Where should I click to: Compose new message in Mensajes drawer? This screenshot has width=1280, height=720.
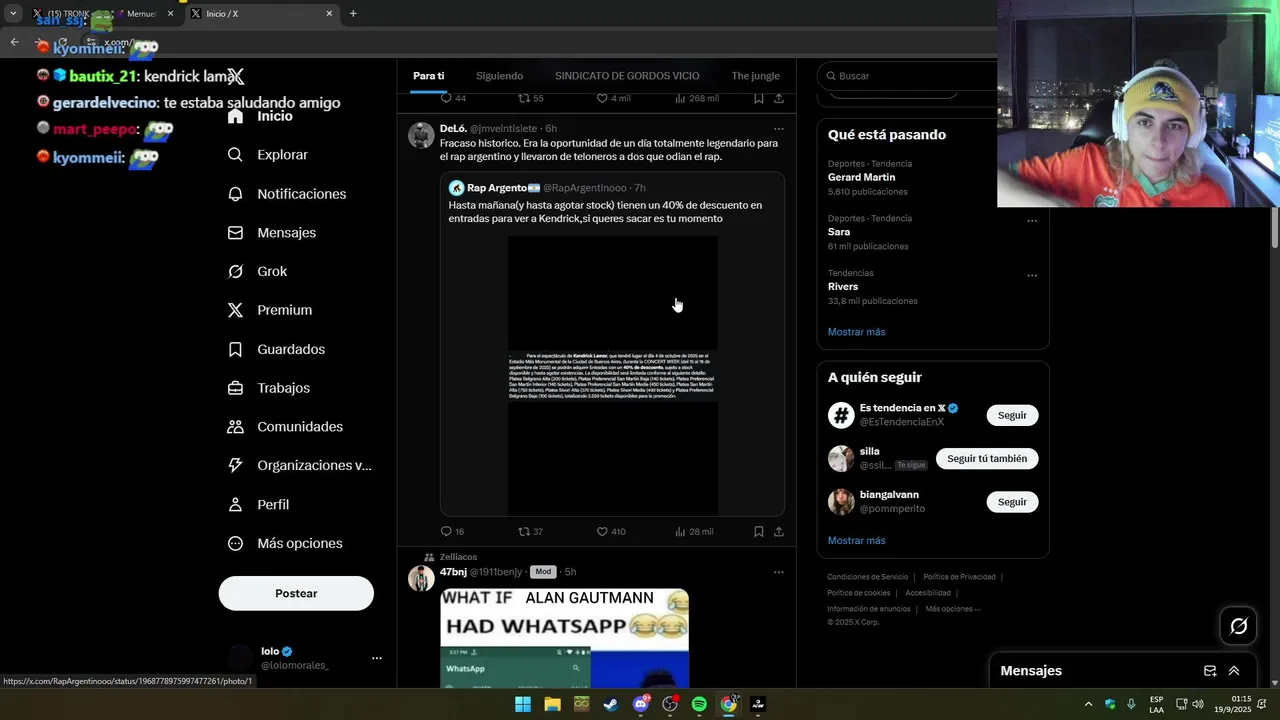pos(1210,671)
